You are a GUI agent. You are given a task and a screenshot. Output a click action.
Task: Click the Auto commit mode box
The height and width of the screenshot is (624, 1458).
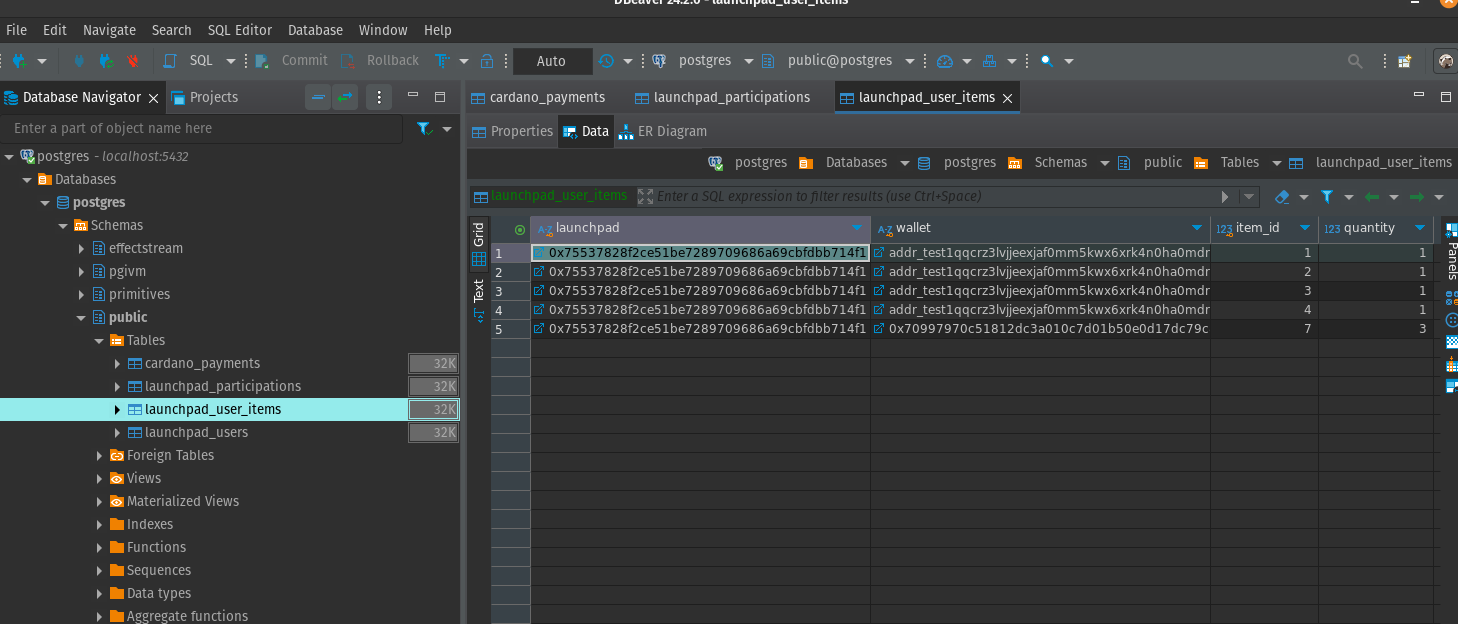coord(552,61)
